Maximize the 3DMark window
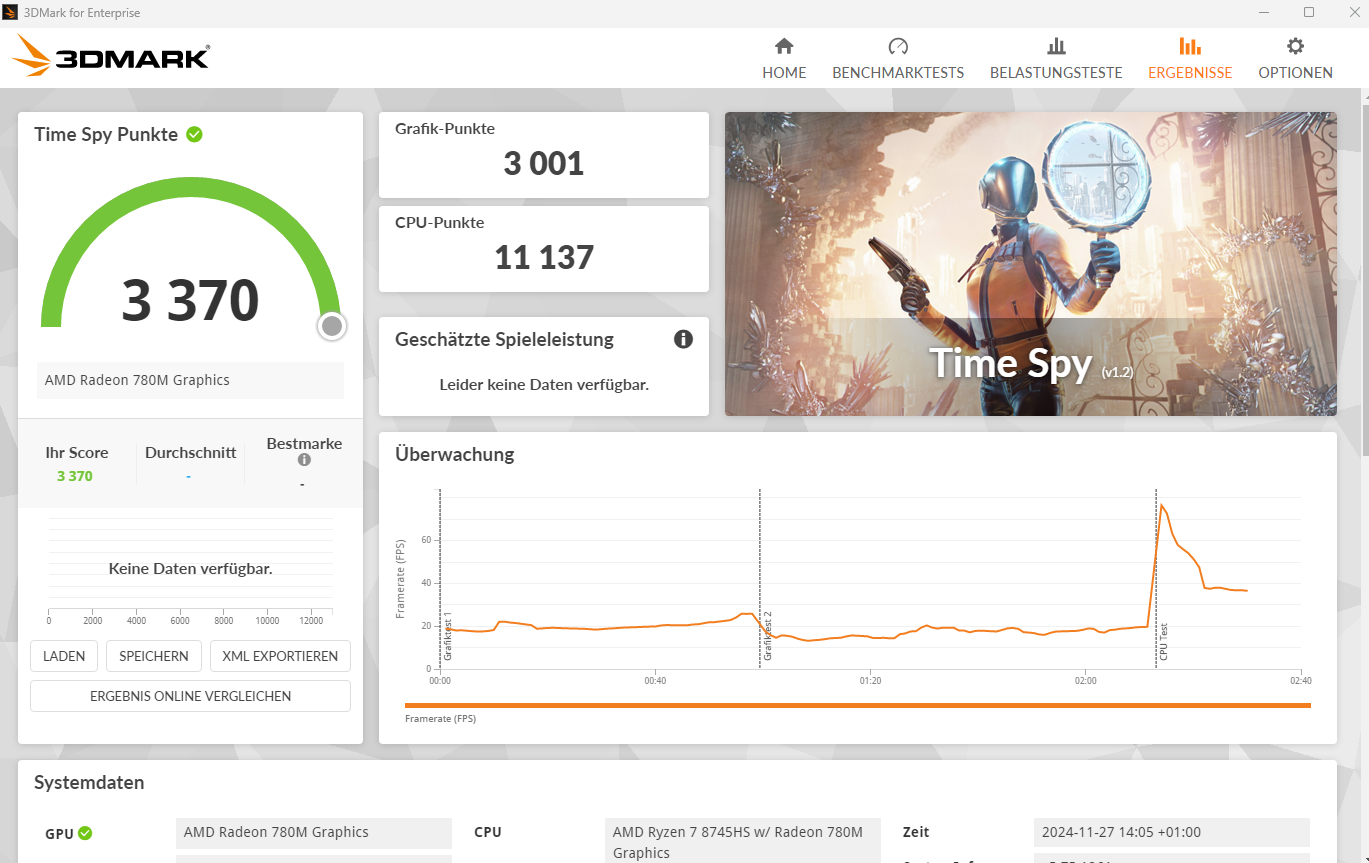The width and height of the screenshot is (1369, 863). click(x=1309, y=13)
